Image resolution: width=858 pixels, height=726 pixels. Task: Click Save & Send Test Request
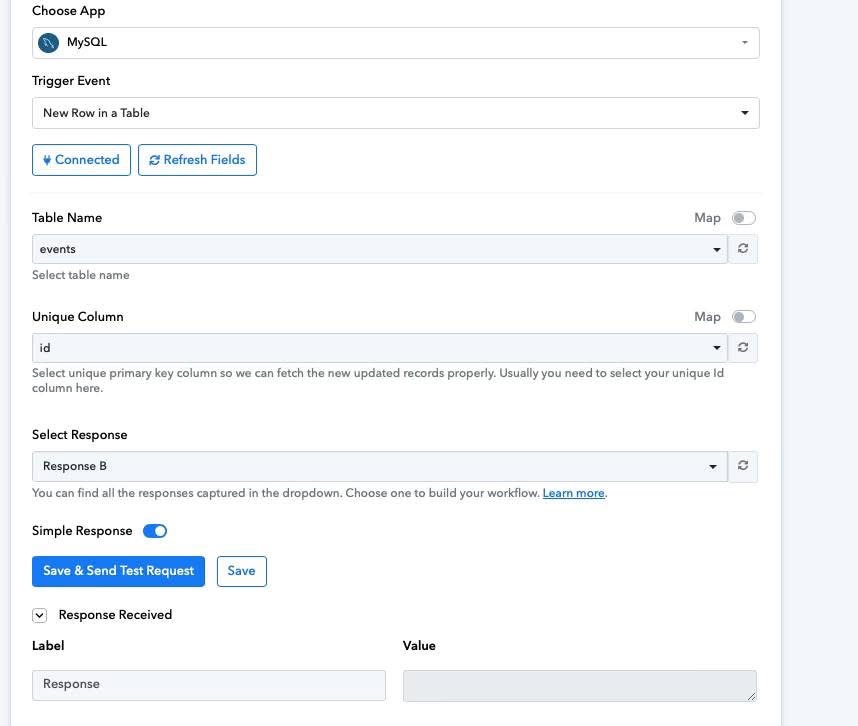[118, 571]
